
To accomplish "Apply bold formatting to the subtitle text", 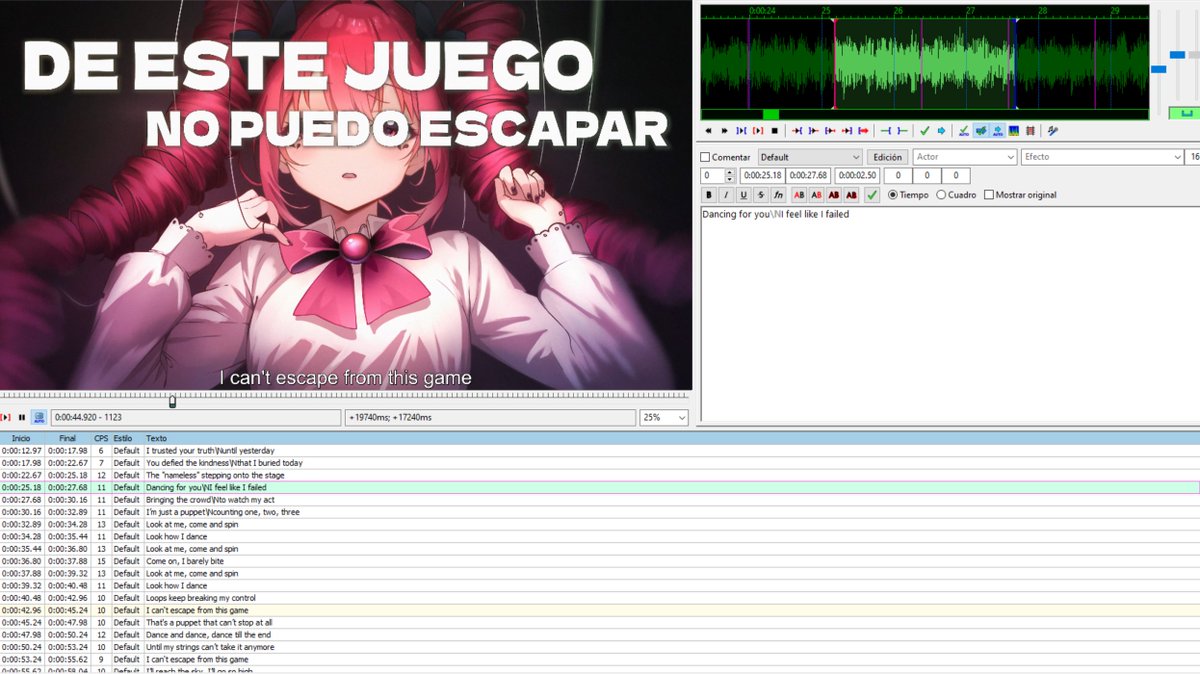I will 708,194.
